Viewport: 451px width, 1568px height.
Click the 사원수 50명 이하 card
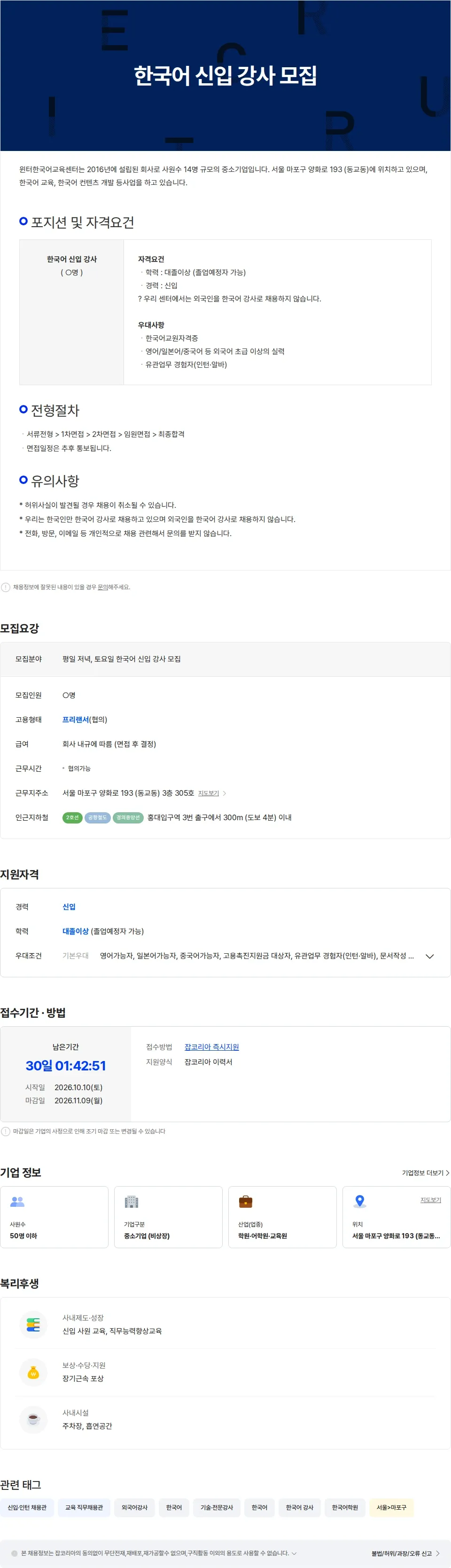coord(54,1217)
